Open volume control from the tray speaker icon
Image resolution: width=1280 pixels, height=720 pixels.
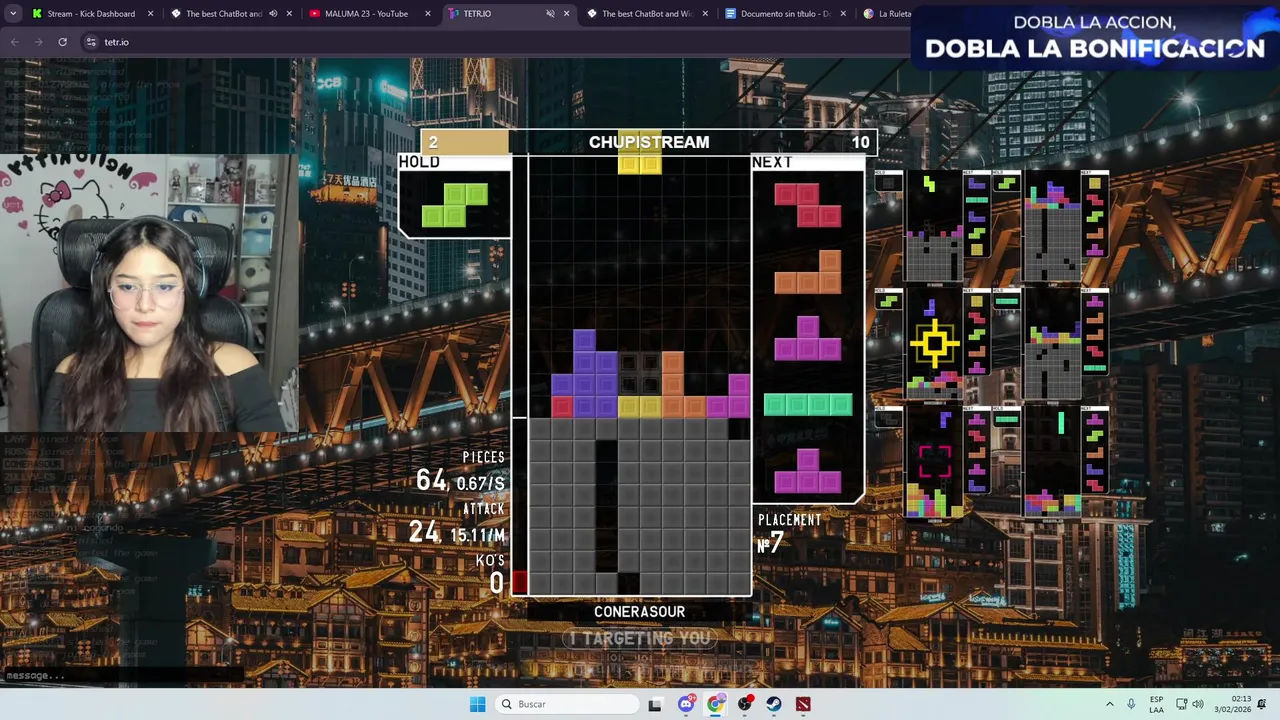pyautogui.click(x=1198, y=704)
